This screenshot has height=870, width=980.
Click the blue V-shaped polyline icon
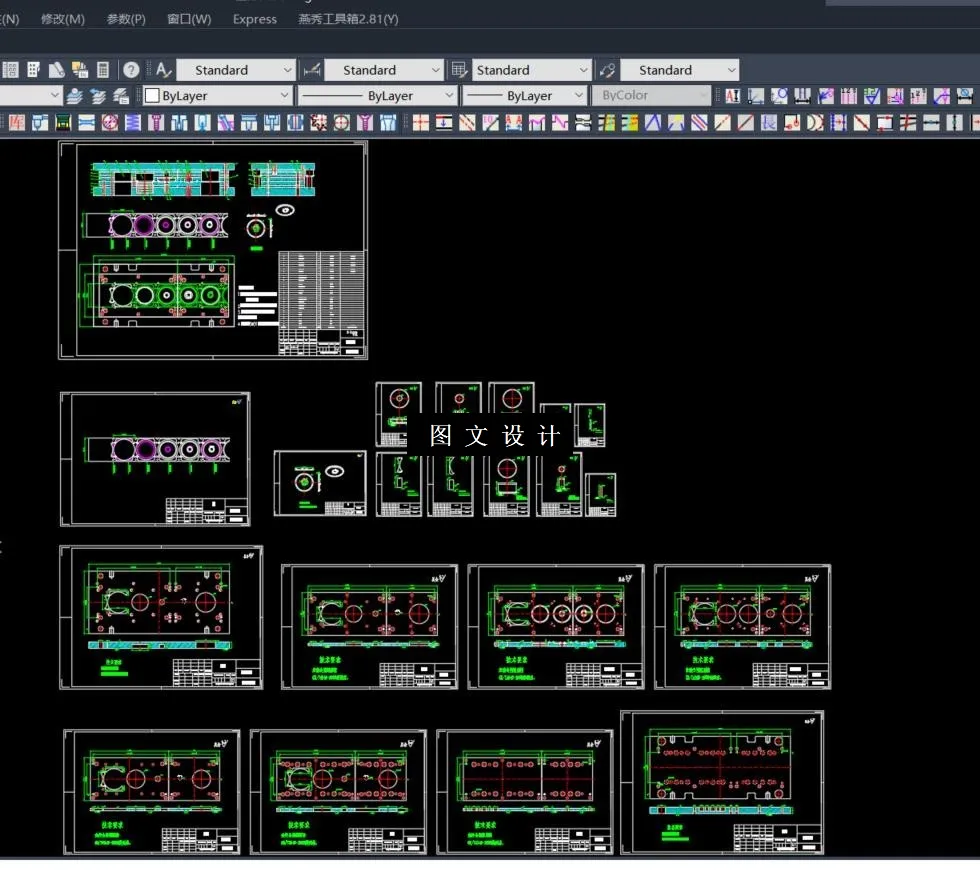point(652,122)
